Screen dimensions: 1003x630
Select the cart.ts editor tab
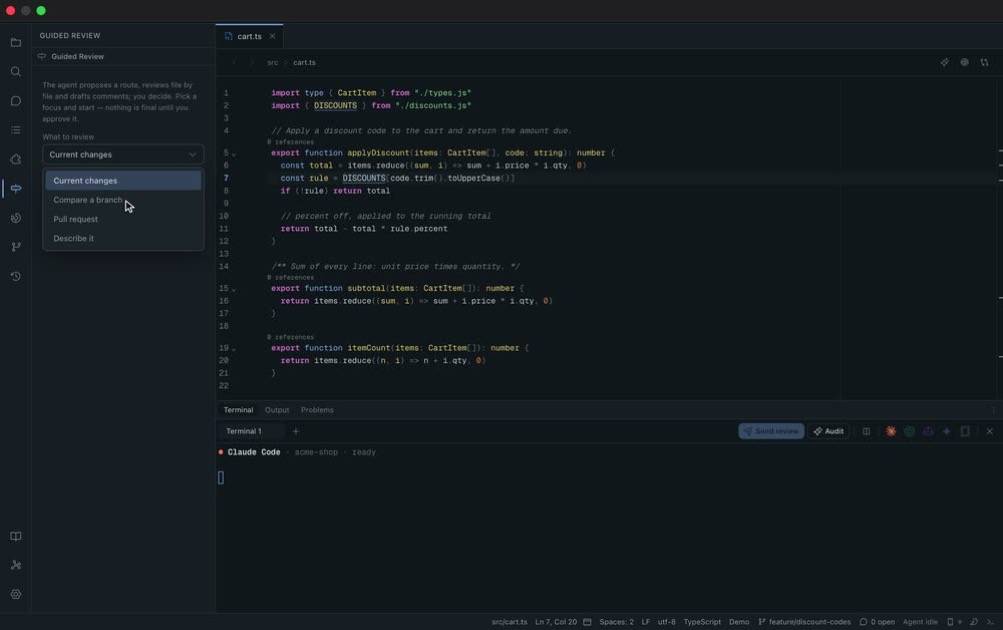pos(249,36)
